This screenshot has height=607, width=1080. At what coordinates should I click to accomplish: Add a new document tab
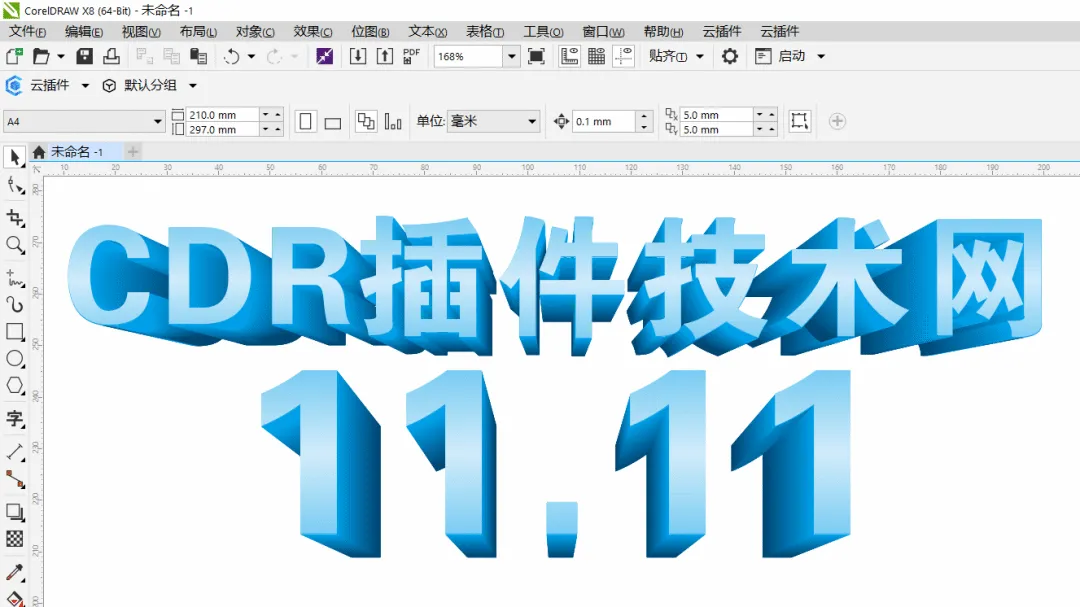click(133, 152)
